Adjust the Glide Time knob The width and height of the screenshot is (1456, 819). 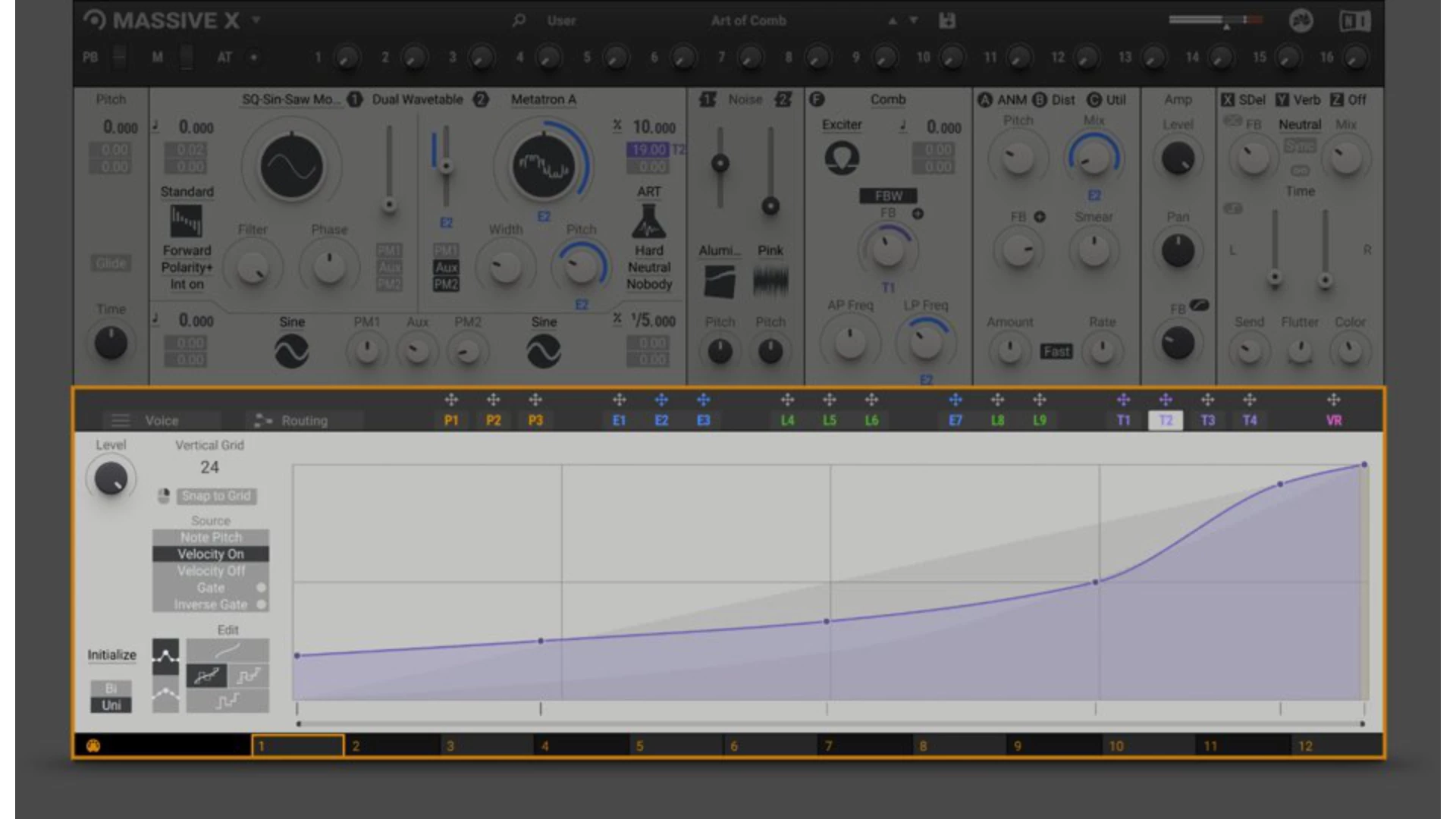point(111,344)
